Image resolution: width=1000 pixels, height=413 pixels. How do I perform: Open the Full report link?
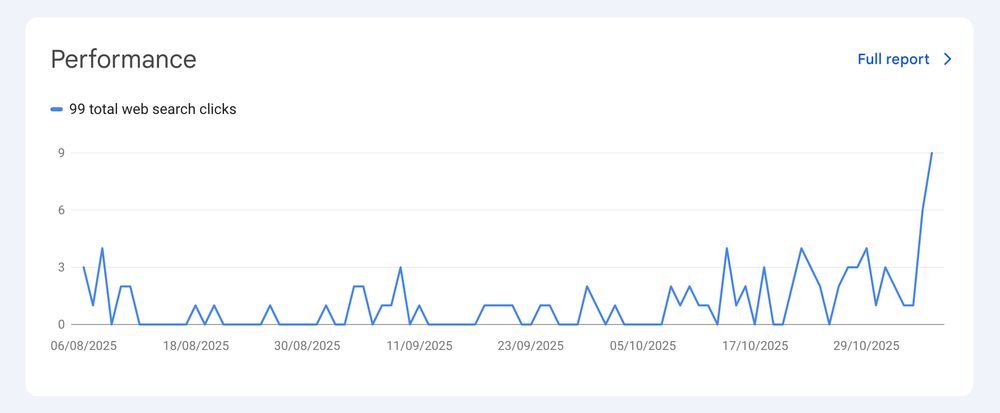(893, 59)
